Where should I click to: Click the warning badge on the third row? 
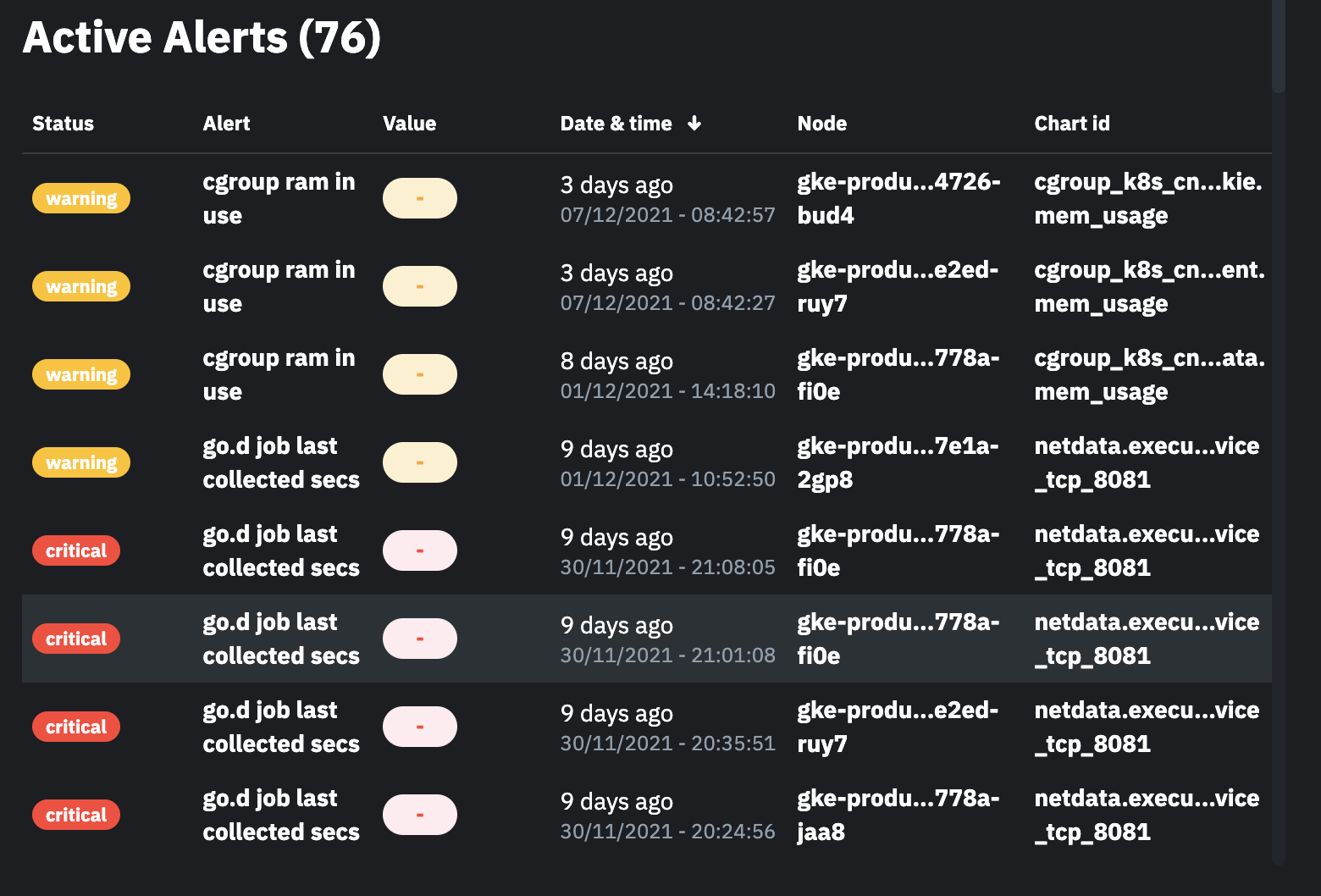80,374
